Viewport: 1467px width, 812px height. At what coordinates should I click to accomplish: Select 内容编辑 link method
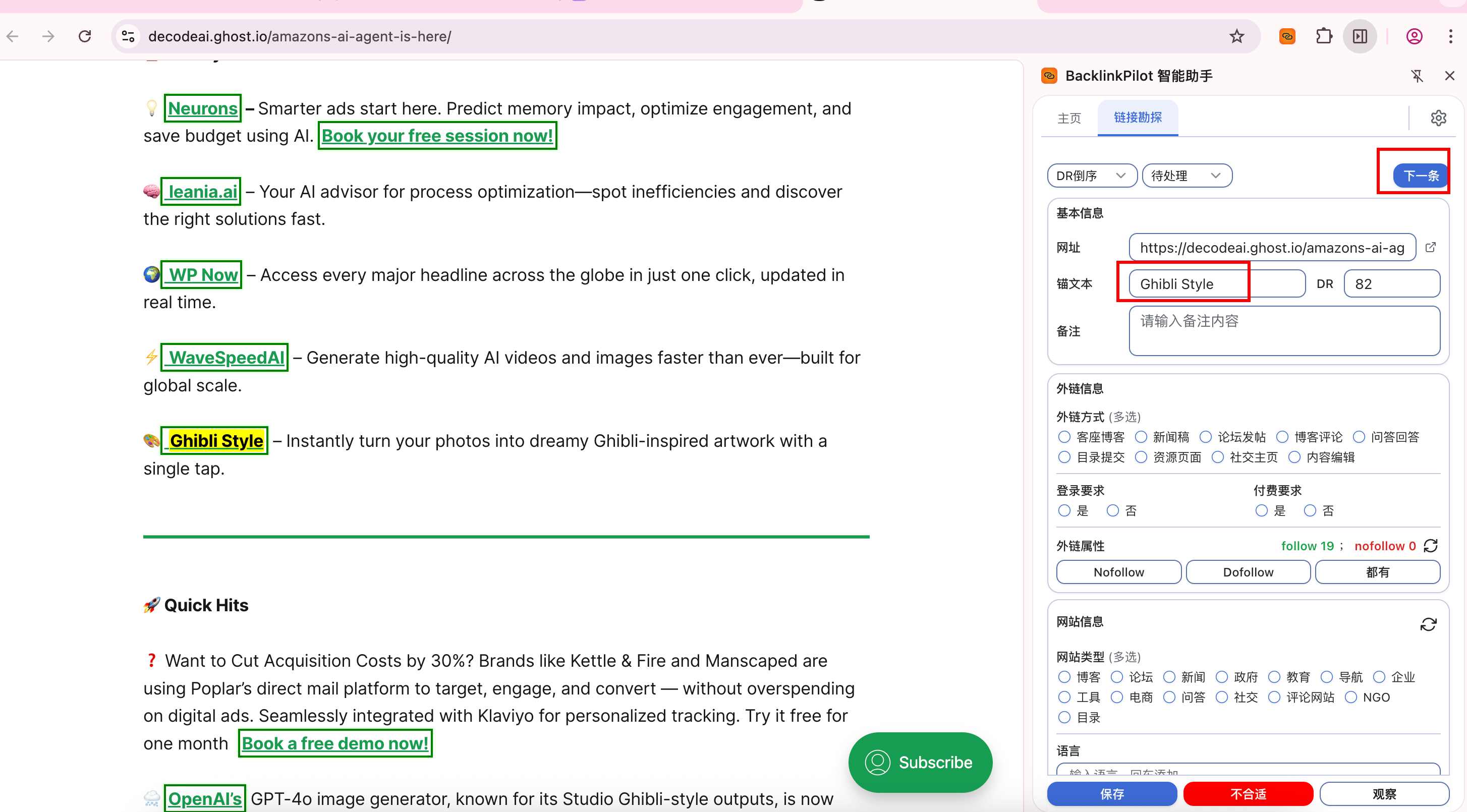1294,457
